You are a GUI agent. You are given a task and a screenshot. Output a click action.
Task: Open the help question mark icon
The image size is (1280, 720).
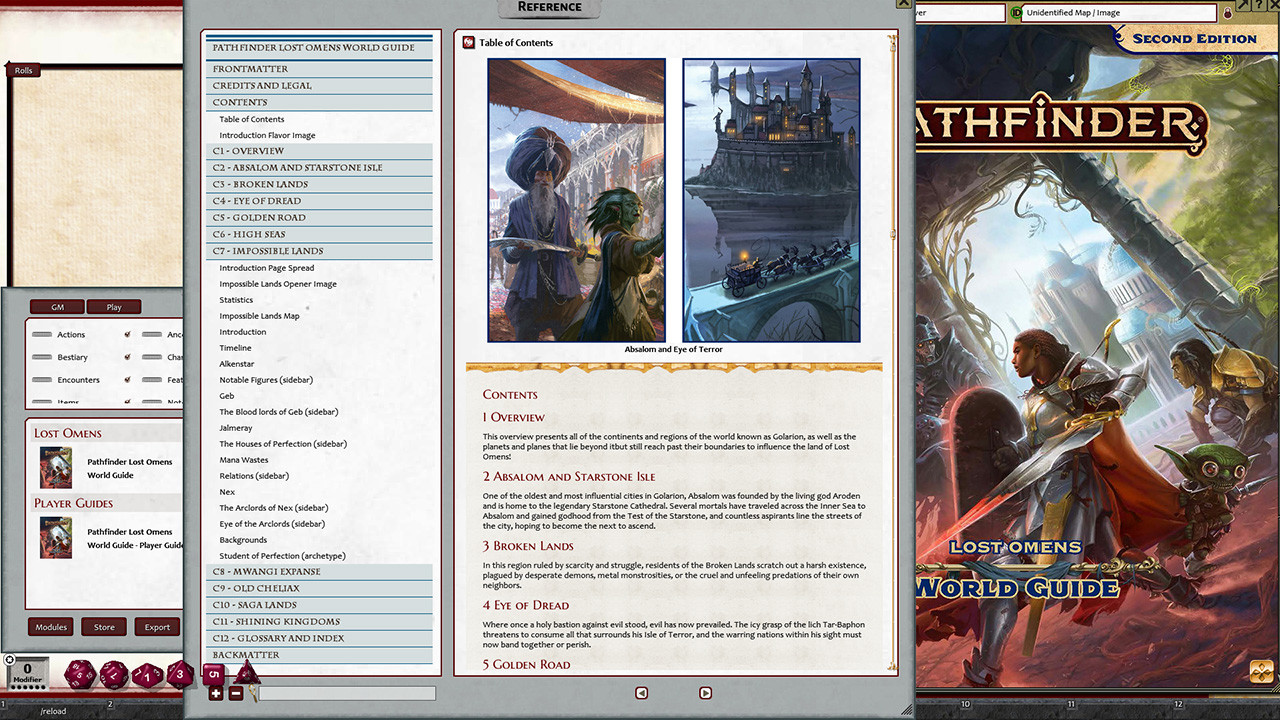pyautogui.click(x=1259, y=5)
